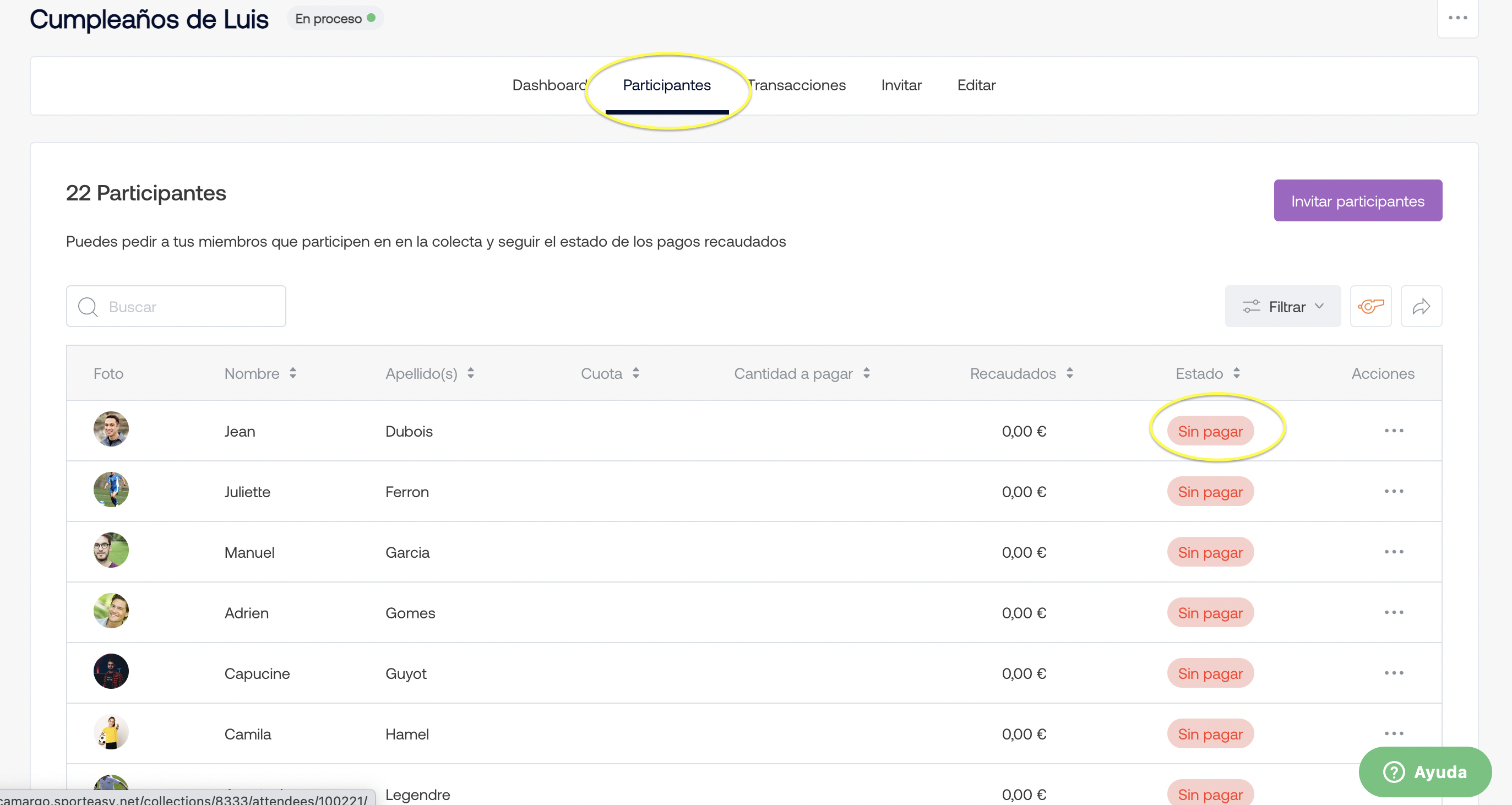Click the surname Guyot
This screenshot has width=1512, height=805.
(406, 673)
